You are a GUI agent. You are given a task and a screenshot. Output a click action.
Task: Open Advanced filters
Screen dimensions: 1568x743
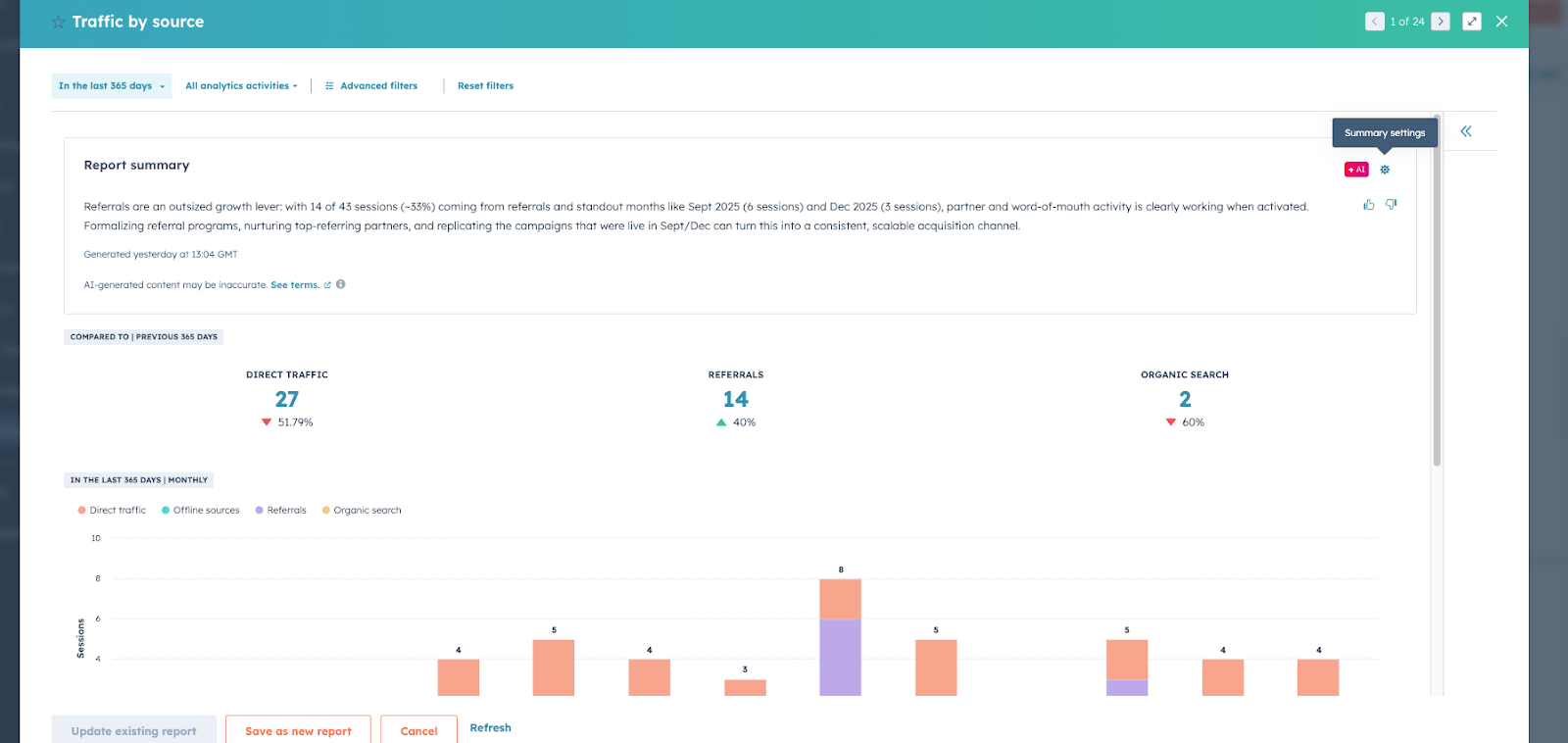click(x=371, y=86)
